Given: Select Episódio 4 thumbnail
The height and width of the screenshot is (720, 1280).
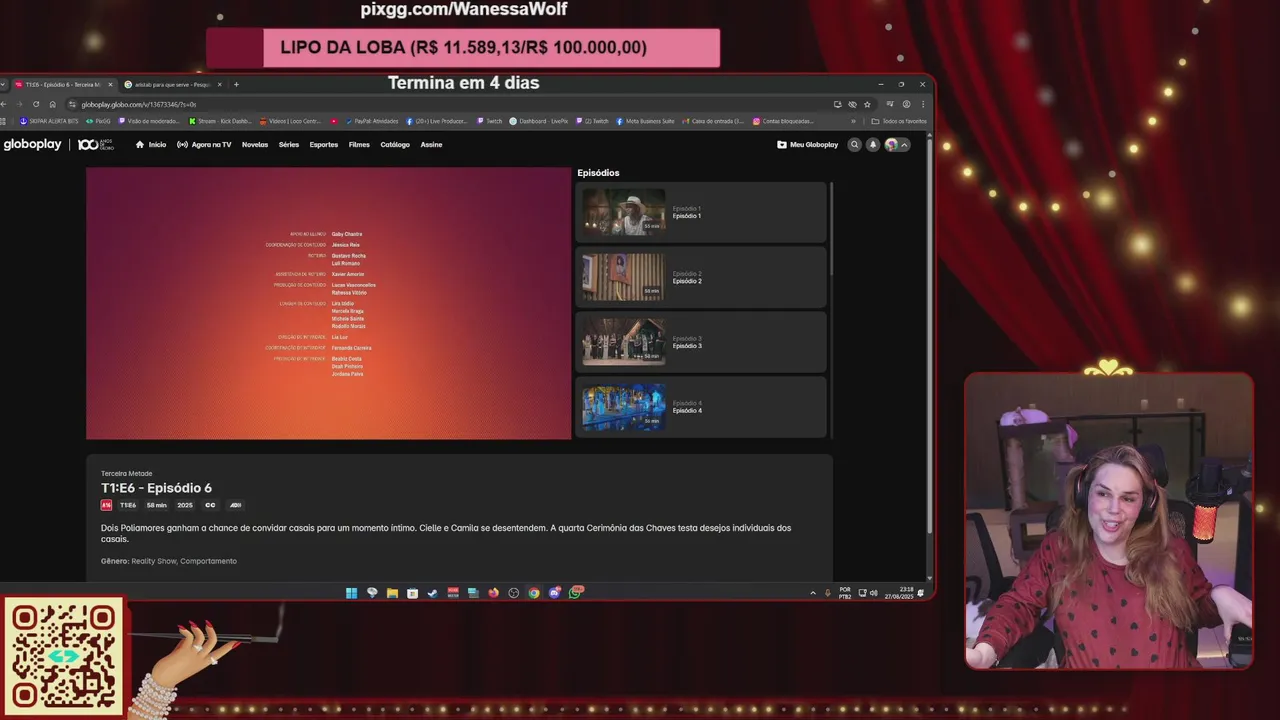Looking at the screenshot, I should click(624, 407).
